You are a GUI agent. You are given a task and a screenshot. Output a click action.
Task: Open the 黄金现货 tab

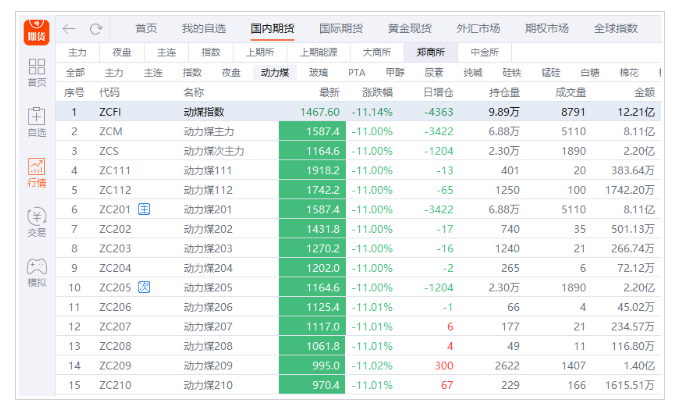tap(411, 28)
